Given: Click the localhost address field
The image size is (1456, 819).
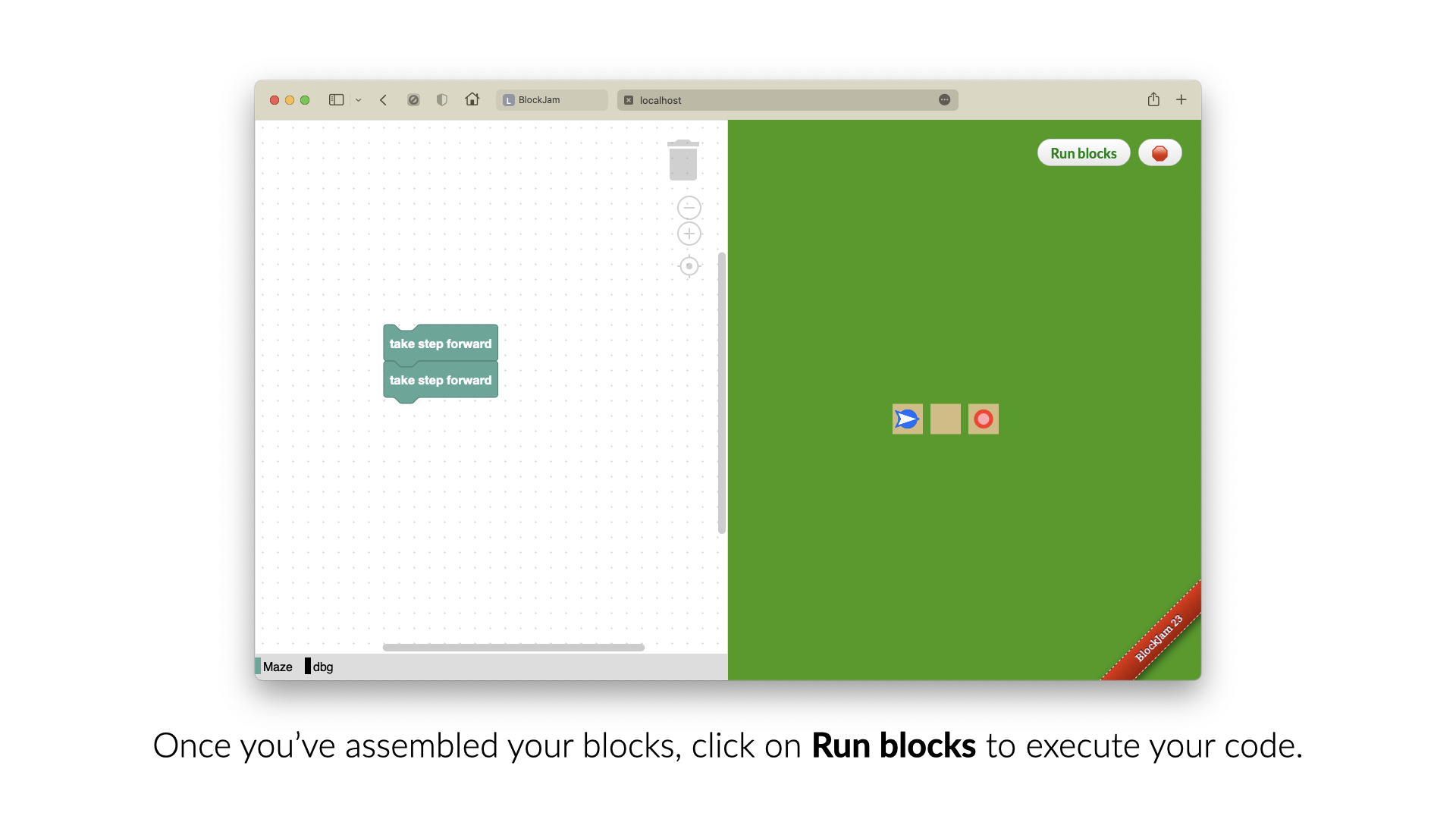Looking at the screenshot, I should [x=787, y=100].
